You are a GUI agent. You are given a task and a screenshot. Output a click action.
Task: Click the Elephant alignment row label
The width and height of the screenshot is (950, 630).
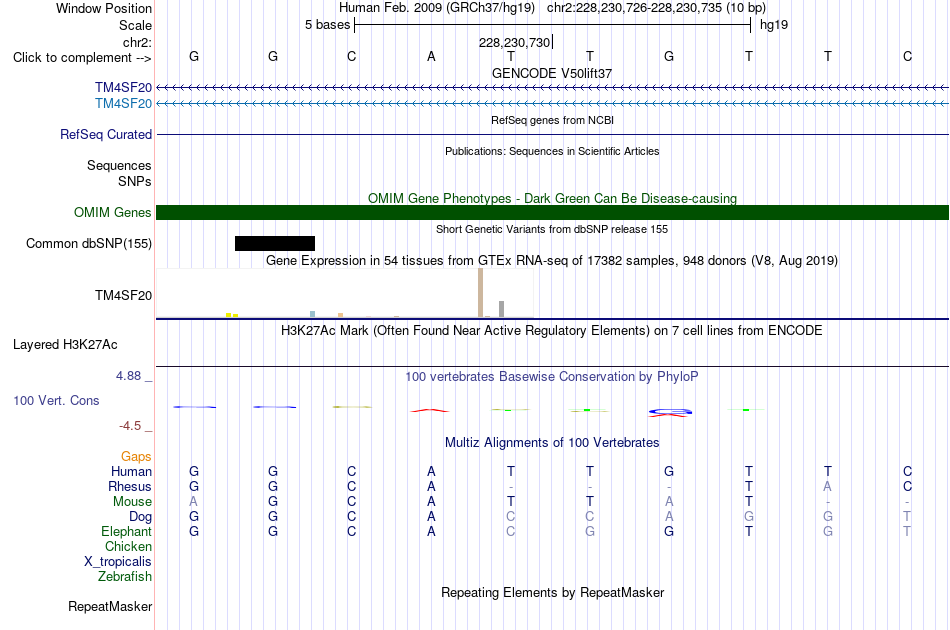(x=126, y=531)
